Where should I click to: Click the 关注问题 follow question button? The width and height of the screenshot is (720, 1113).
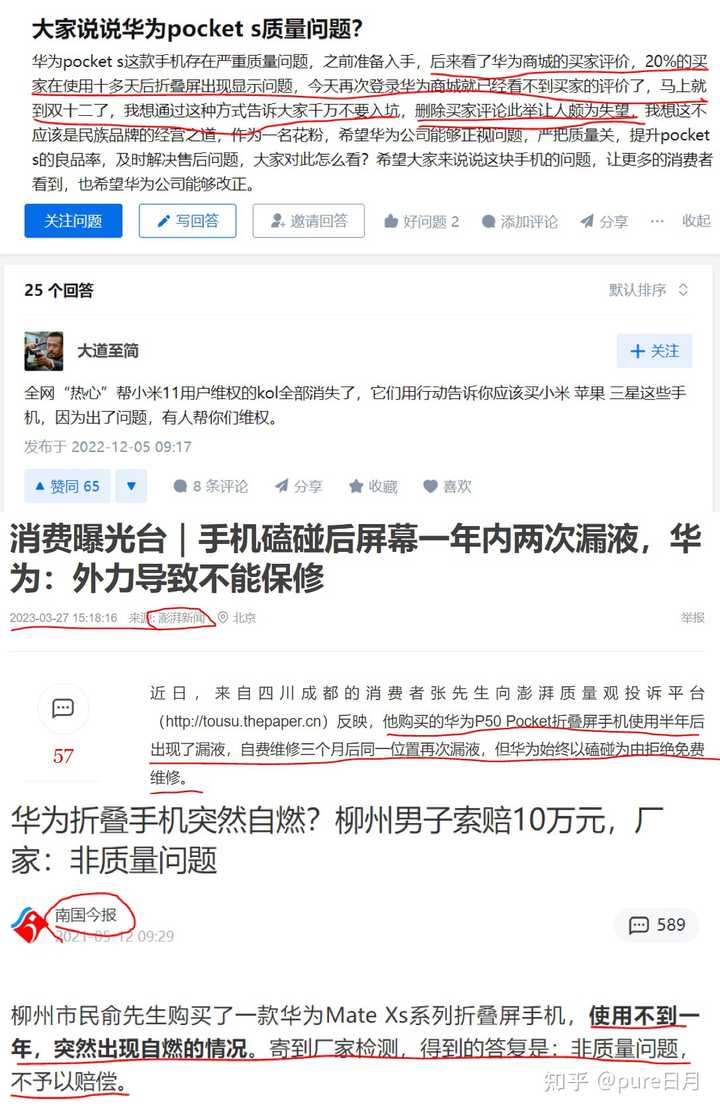pos(73,221)
